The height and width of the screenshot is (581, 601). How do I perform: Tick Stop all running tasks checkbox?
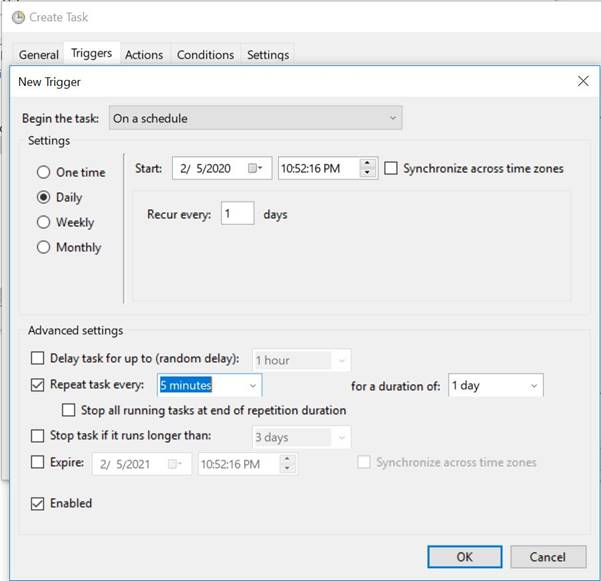coord(68,410)
